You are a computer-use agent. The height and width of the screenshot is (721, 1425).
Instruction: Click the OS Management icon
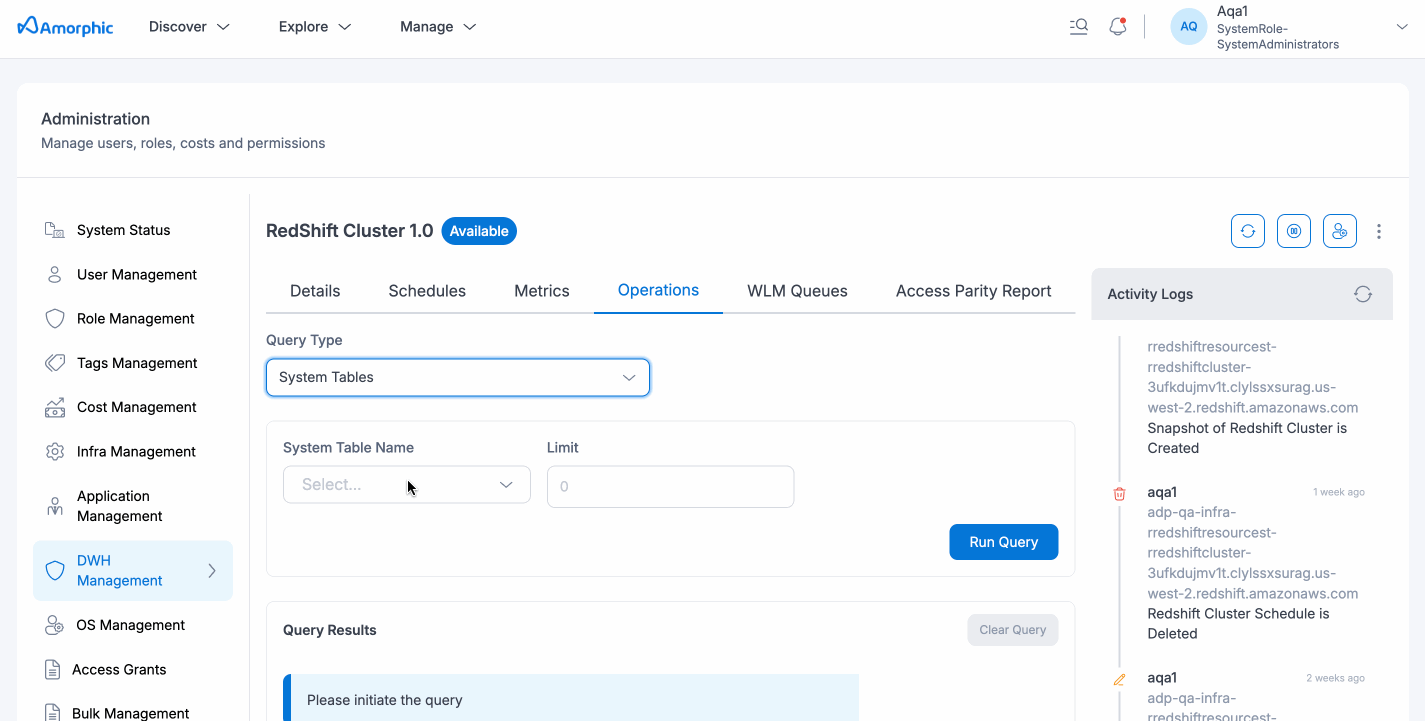55,625
